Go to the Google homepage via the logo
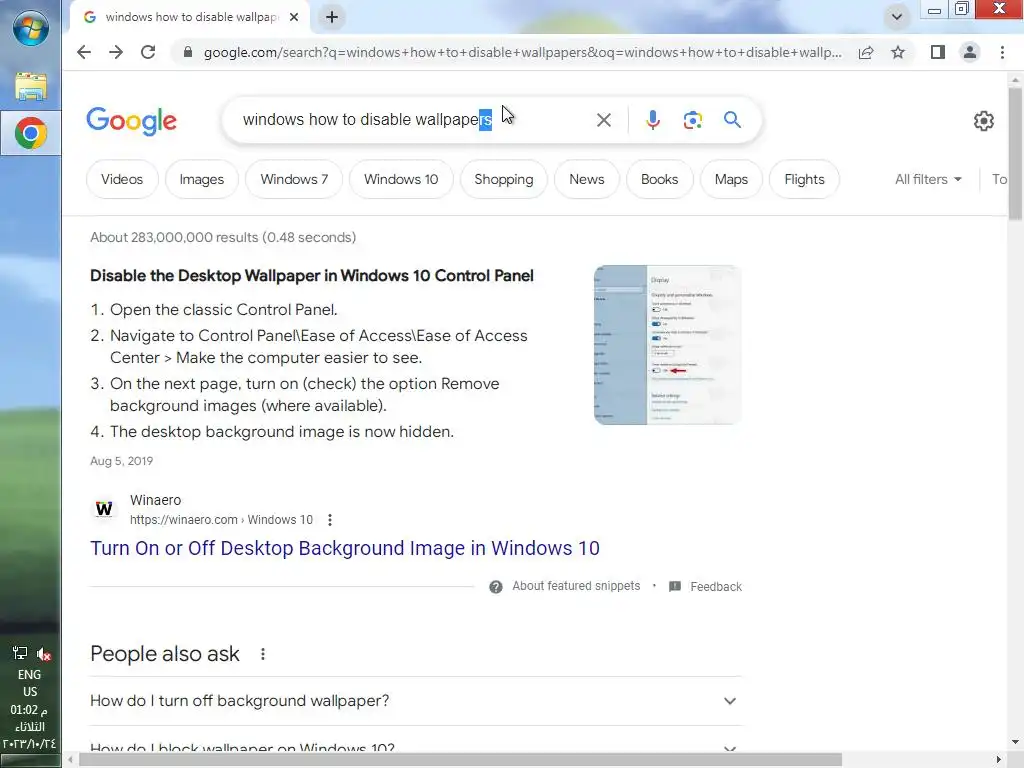Screen dimensions: 1024x768 tap(131, 121)
